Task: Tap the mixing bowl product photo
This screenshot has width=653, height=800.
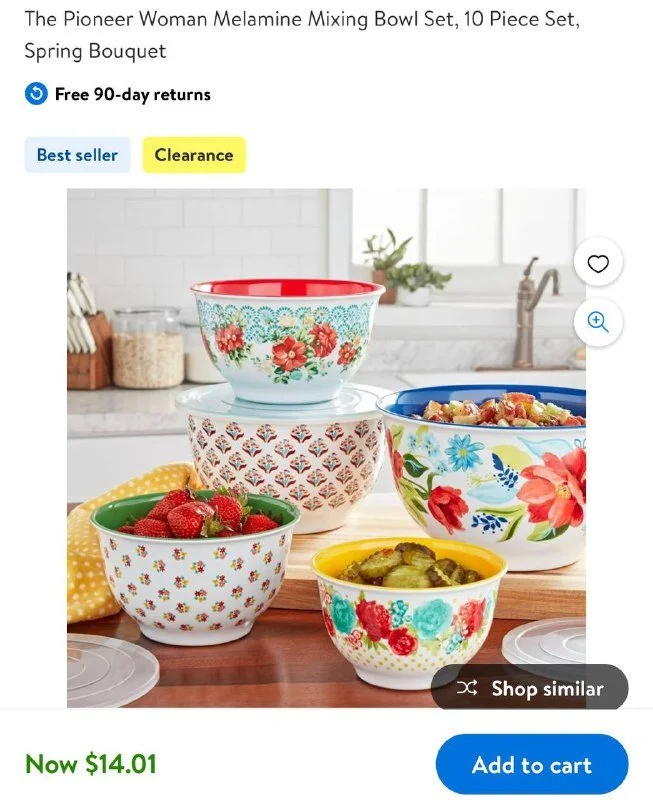Action: (326, 448)
